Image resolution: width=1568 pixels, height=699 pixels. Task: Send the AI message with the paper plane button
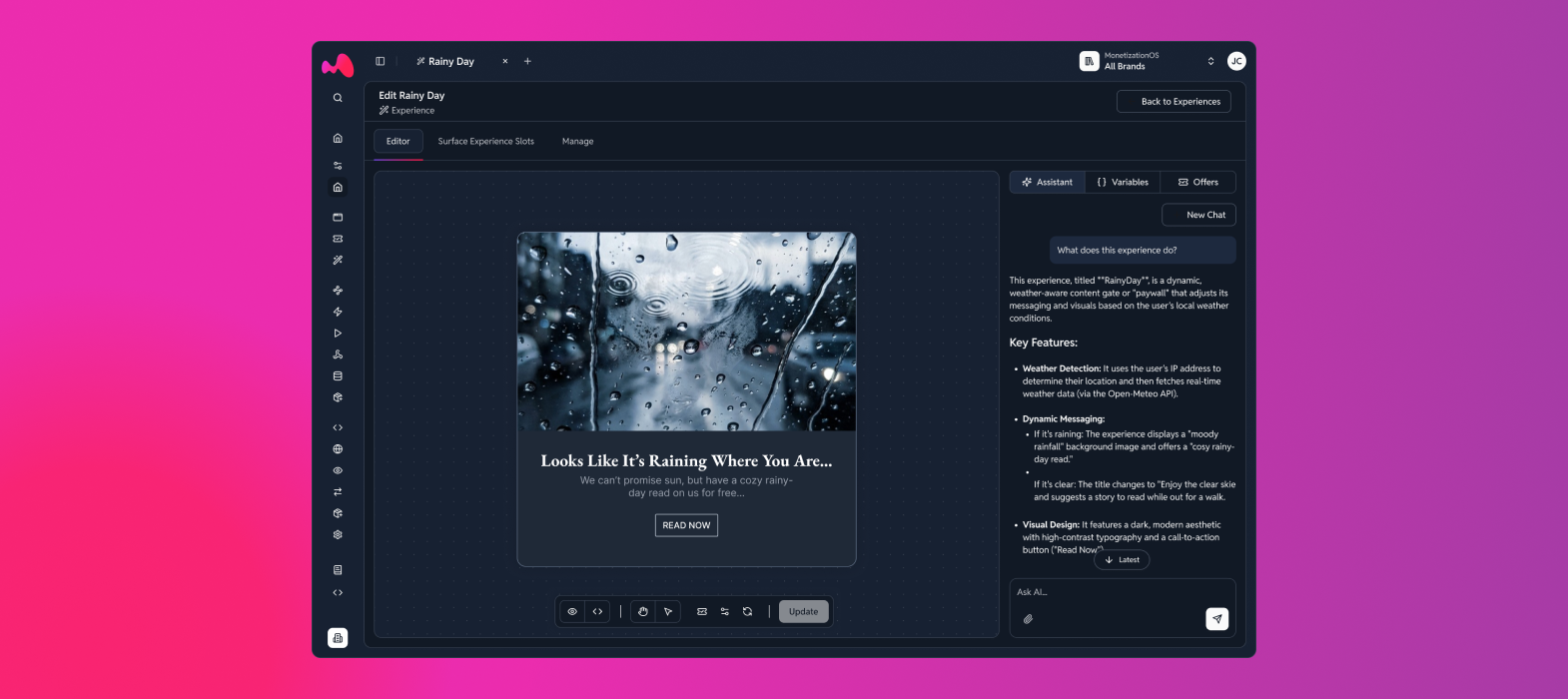(1217, 619)
